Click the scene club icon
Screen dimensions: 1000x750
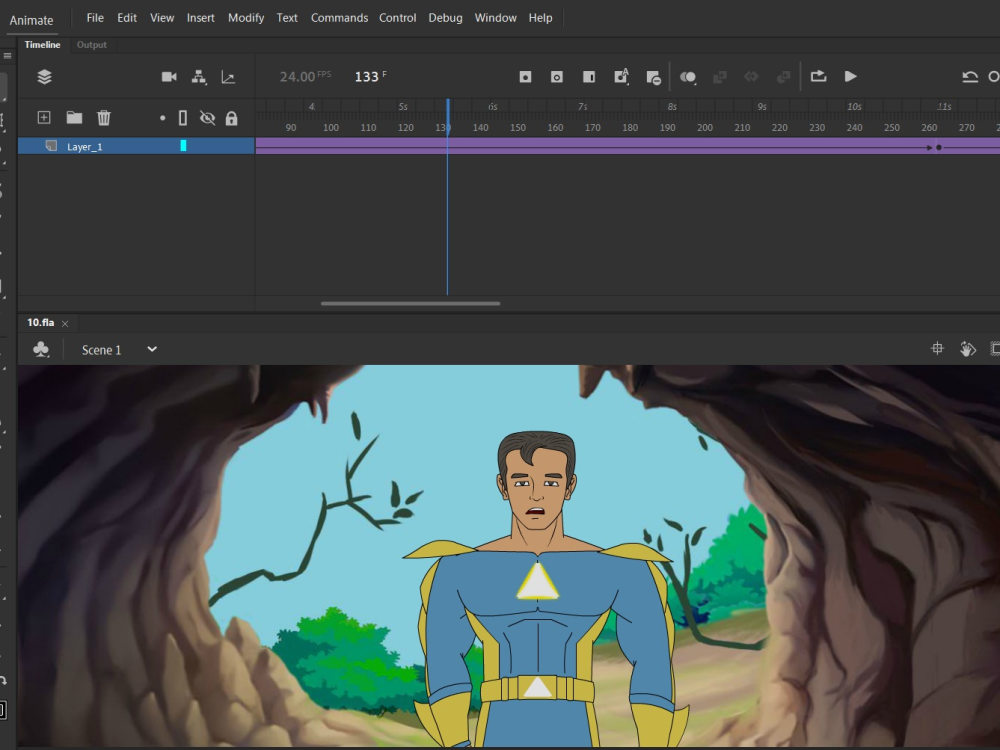[41, 349]
